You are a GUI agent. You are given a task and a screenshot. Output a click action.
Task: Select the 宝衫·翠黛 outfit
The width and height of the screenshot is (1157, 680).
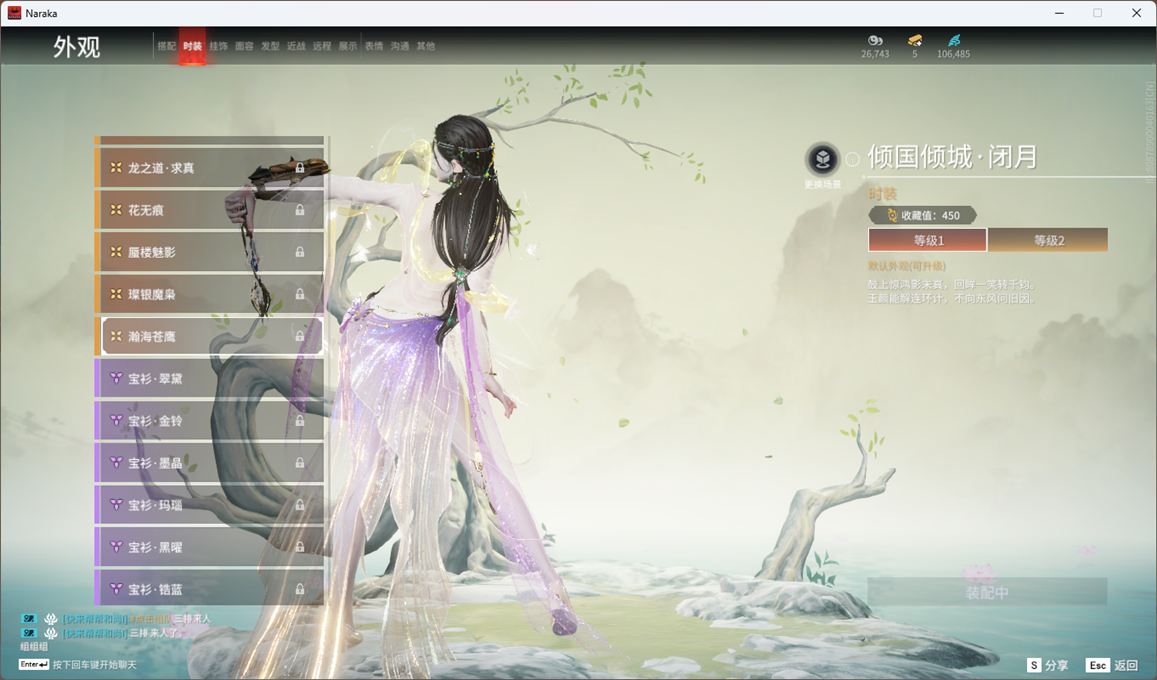[x=210, y=378]
